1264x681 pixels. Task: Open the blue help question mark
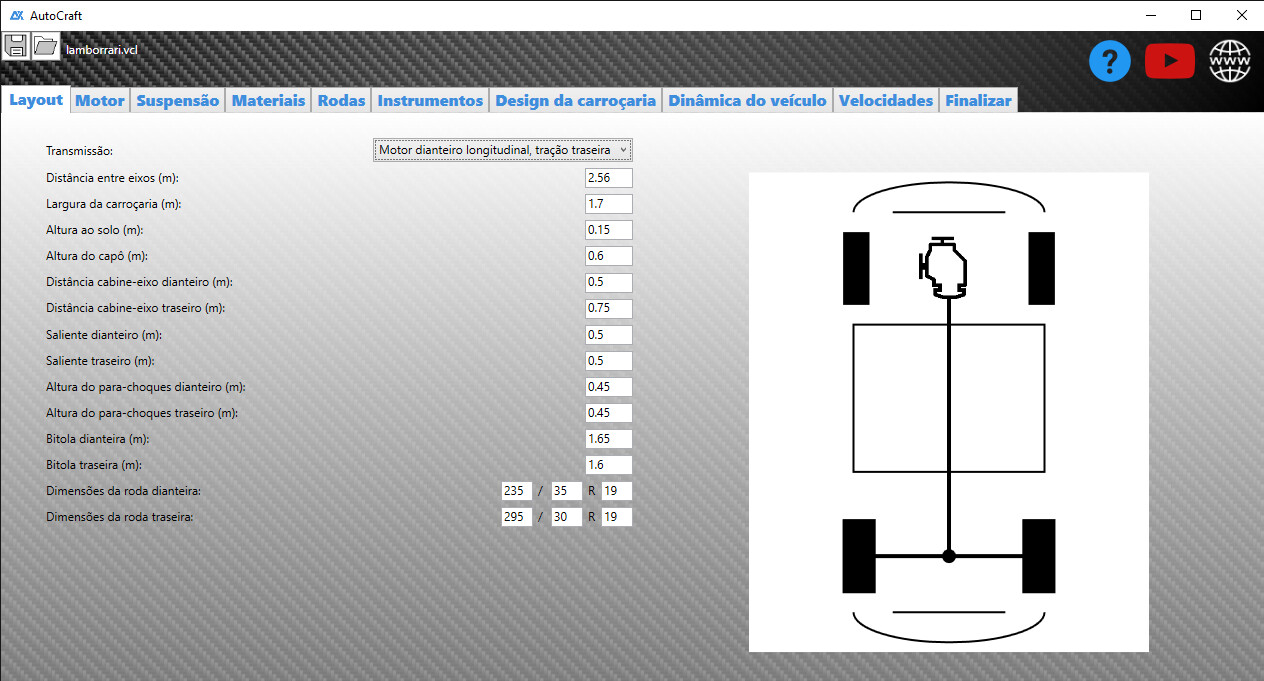point(1109,62)
